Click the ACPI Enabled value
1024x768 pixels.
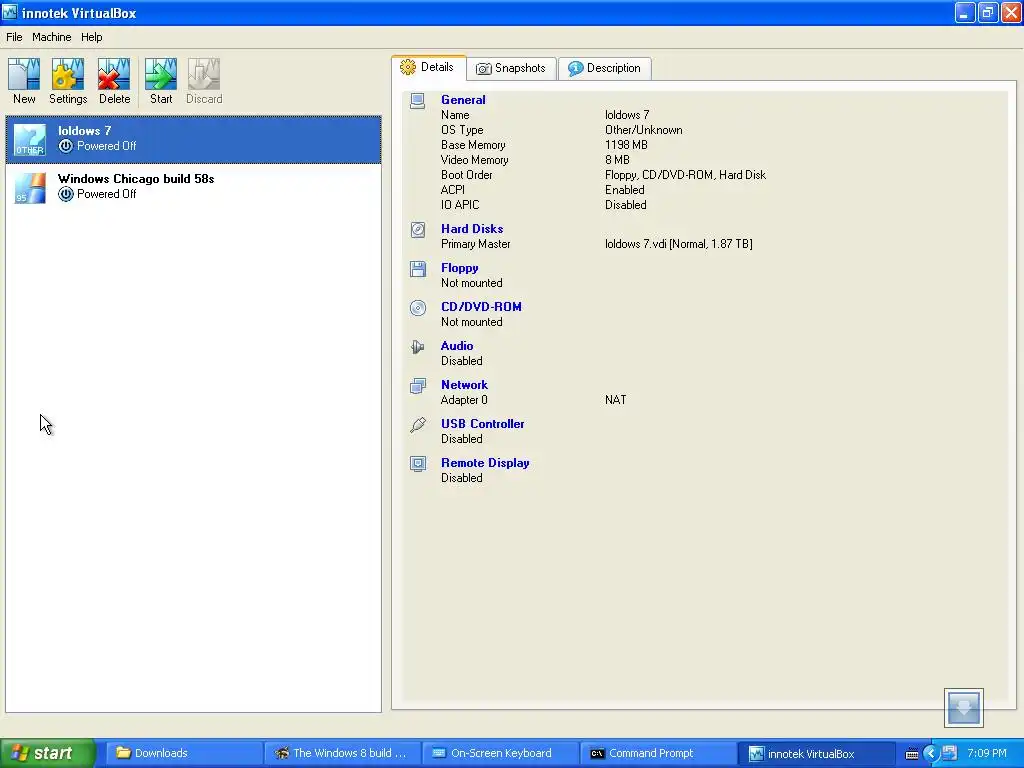624,190
